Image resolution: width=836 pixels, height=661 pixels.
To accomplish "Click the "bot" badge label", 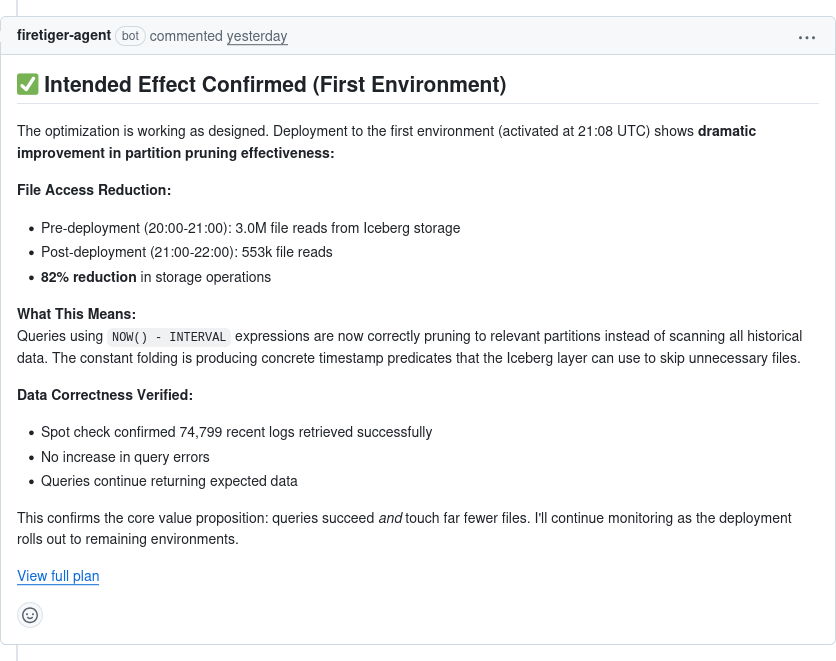I will pos(131,36).
